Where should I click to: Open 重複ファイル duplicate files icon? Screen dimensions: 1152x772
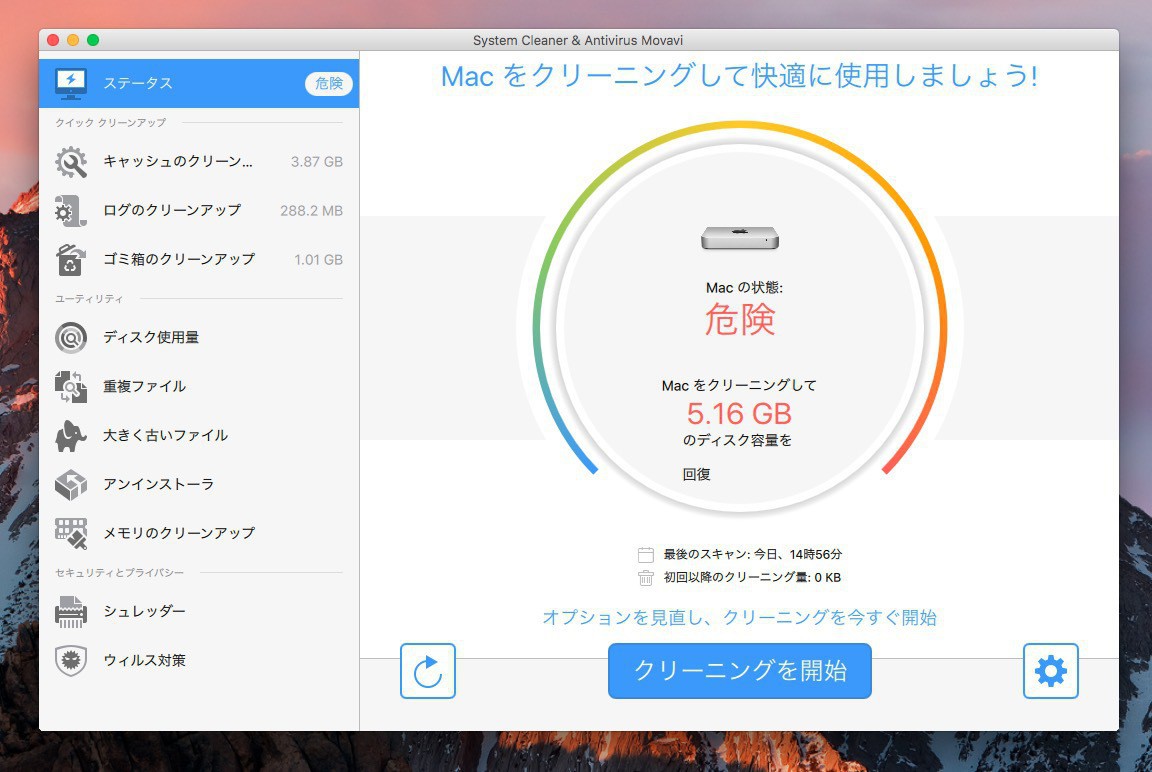pyautogui.click(x=71, y=386)
